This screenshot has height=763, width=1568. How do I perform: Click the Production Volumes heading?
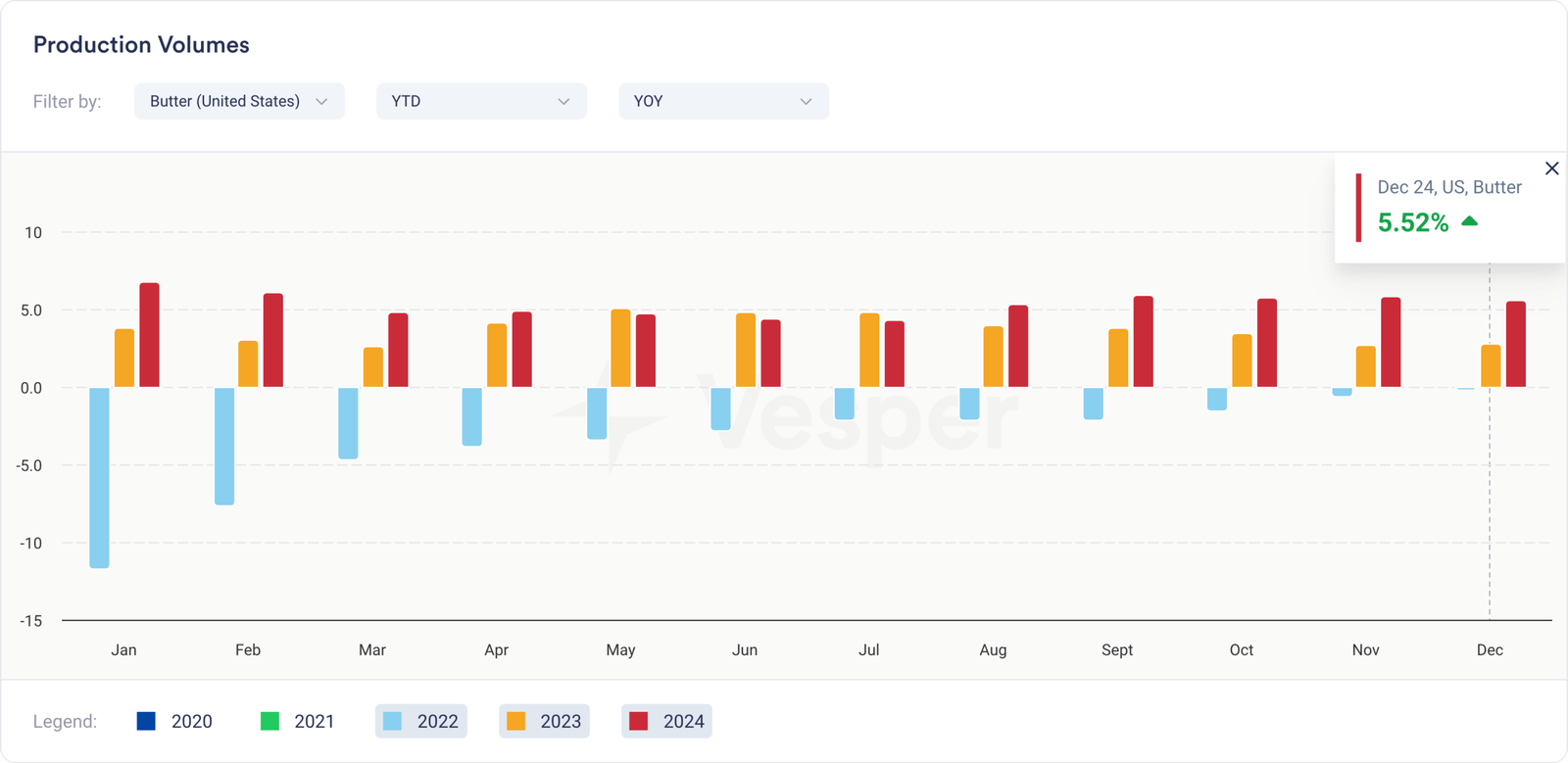pyautogui.click(x=141, y=45)
